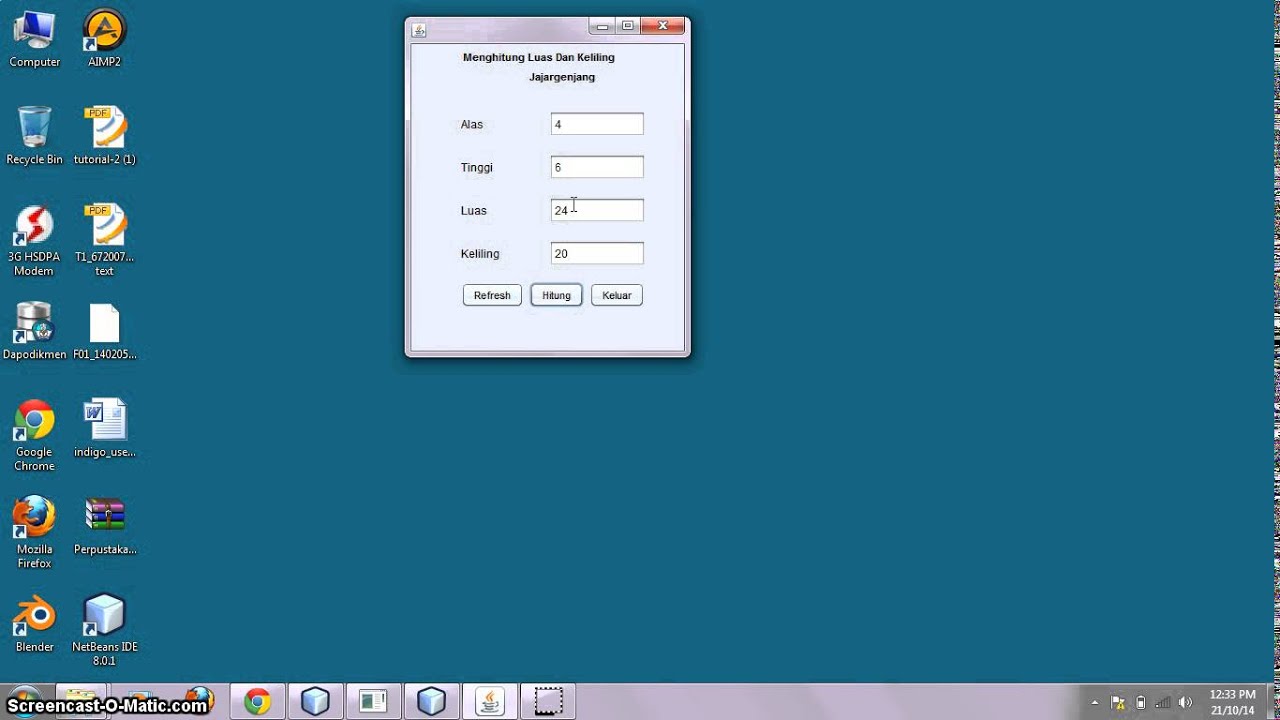The width and height of the screenshot is (1280, 720).
Task: Open Chrome from the taskbar
Action: 257,702
